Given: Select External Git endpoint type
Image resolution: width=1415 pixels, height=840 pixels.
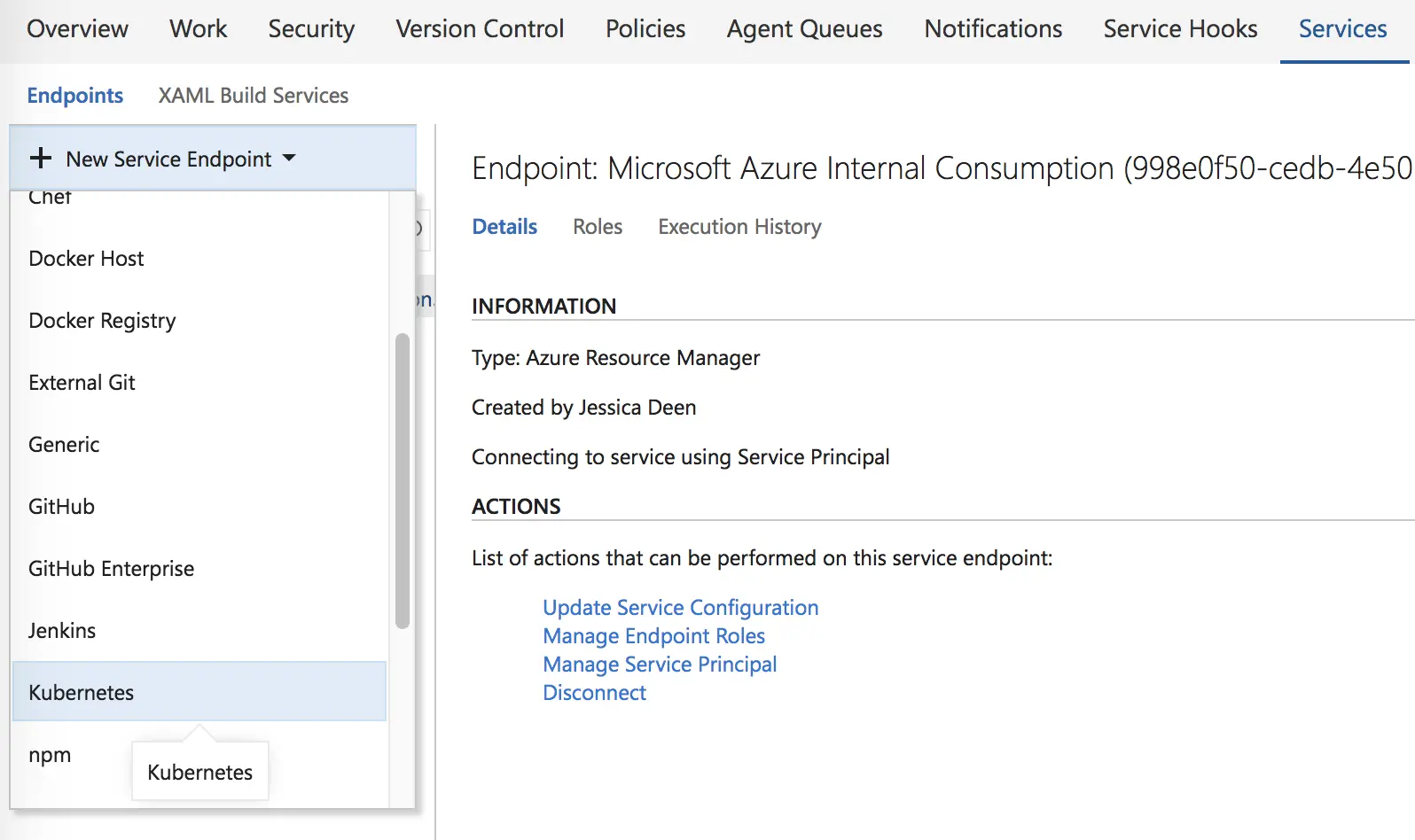Looking at the screenshot, I should (x=199, y=383).
